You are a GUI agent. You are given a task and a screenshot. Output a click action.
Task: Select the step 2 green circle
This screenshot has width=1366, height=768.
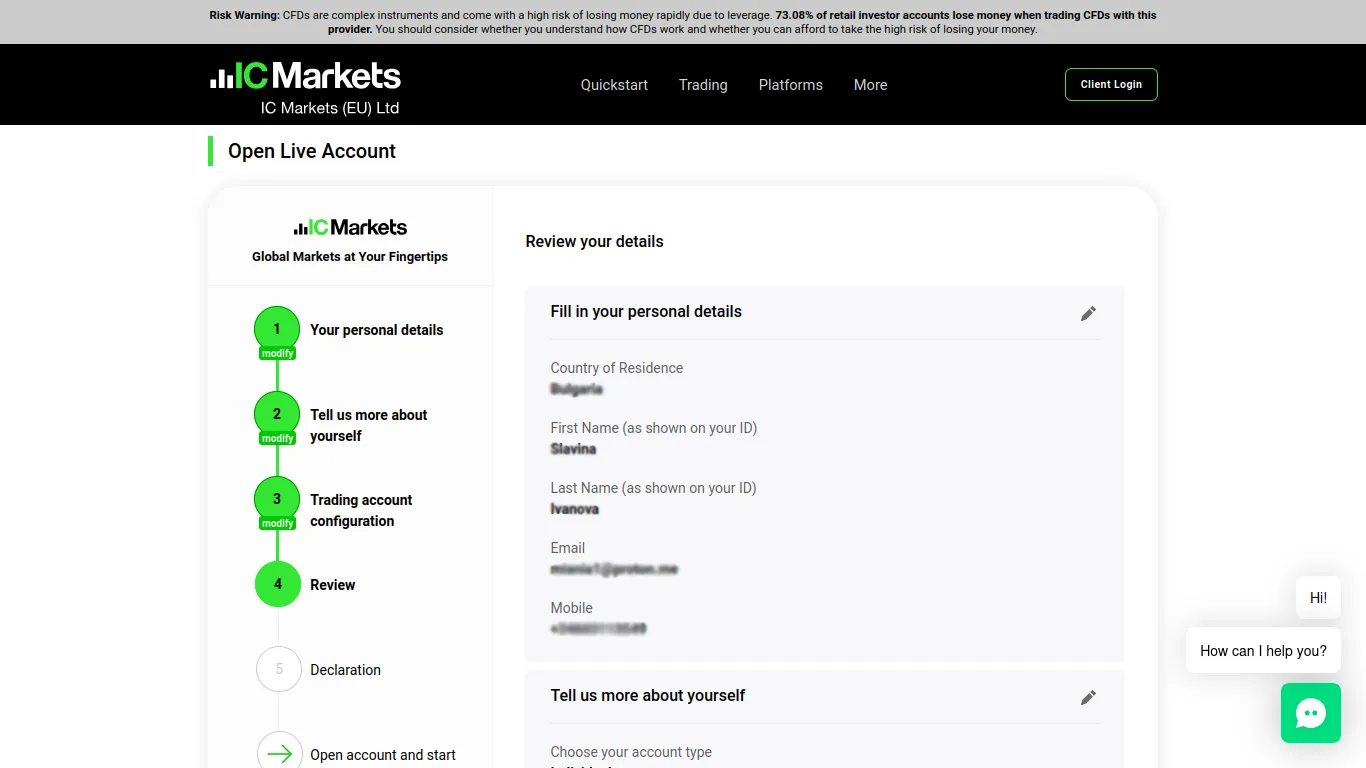click(x=277, y=414)
